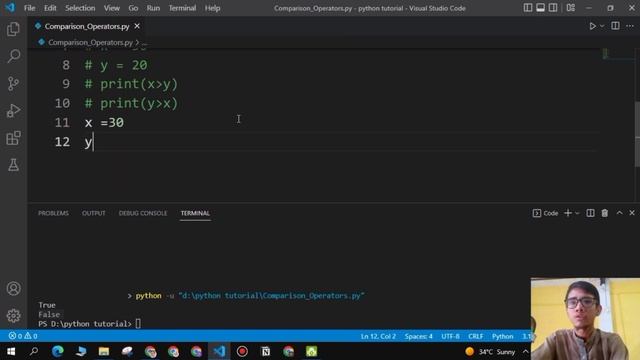Open the Selection menu
This screenshot has width=640, height=360.
click(80, 8)
